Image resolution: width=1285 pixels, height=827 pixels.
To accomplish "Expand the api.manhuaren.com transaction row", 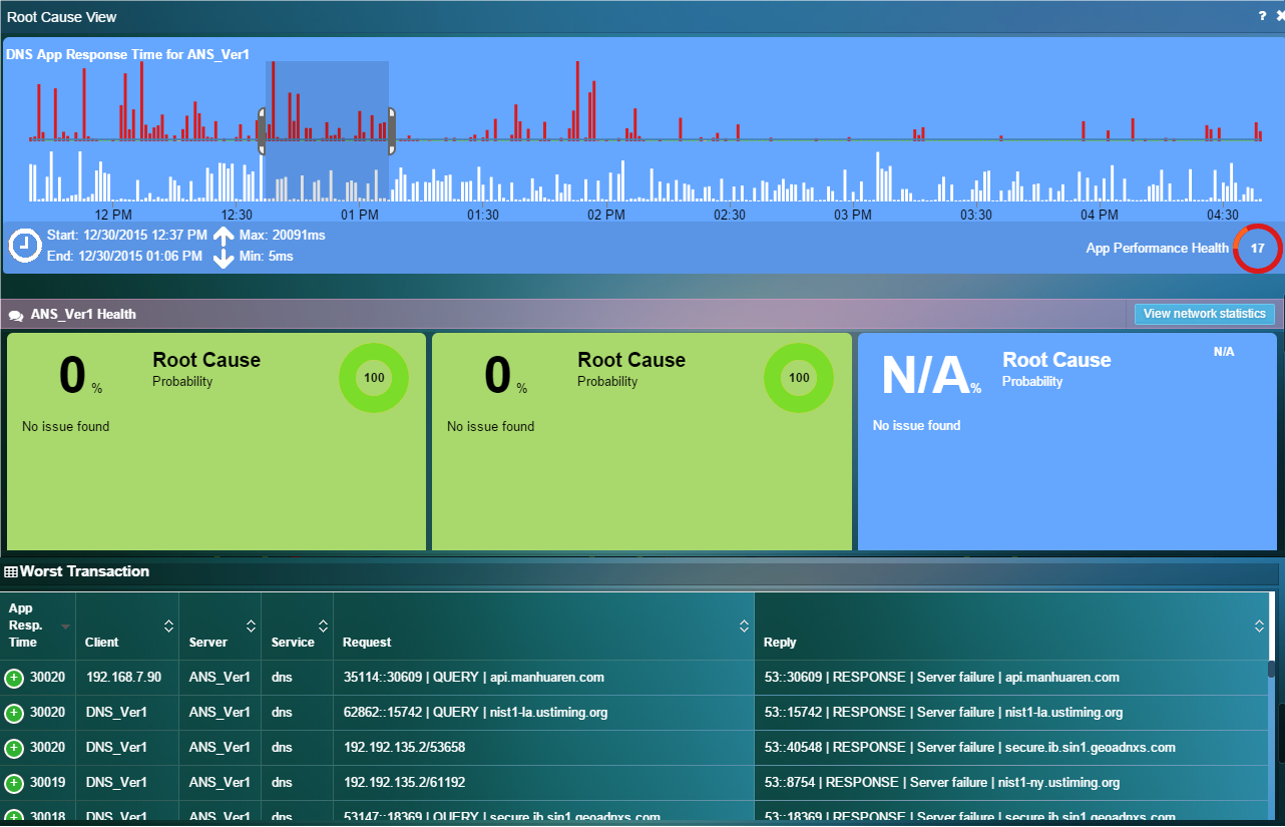I will [14, 678].
